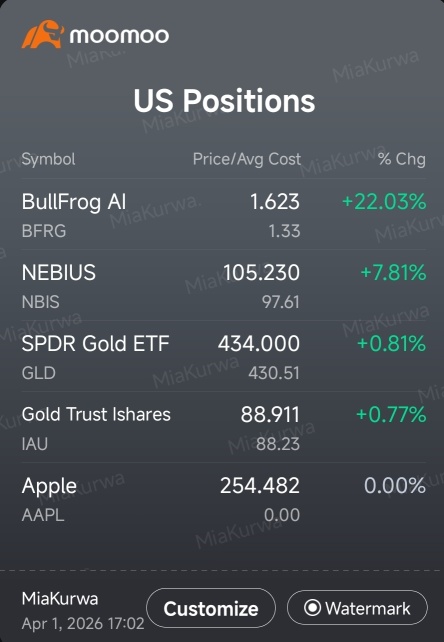Screen dimensions: 444x642
Task: Sort by Price/Avg Cost column header
Action: pos(247,159)
